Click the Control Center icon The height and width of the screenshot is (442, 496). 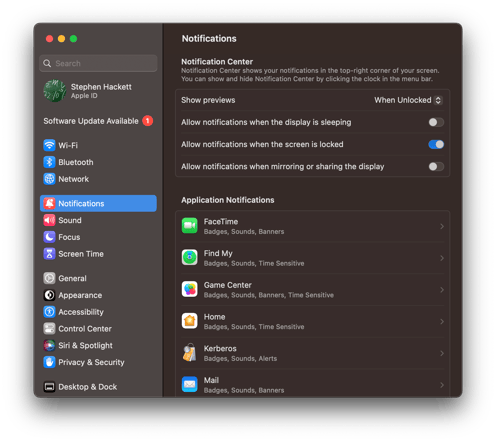coord(49,329)
